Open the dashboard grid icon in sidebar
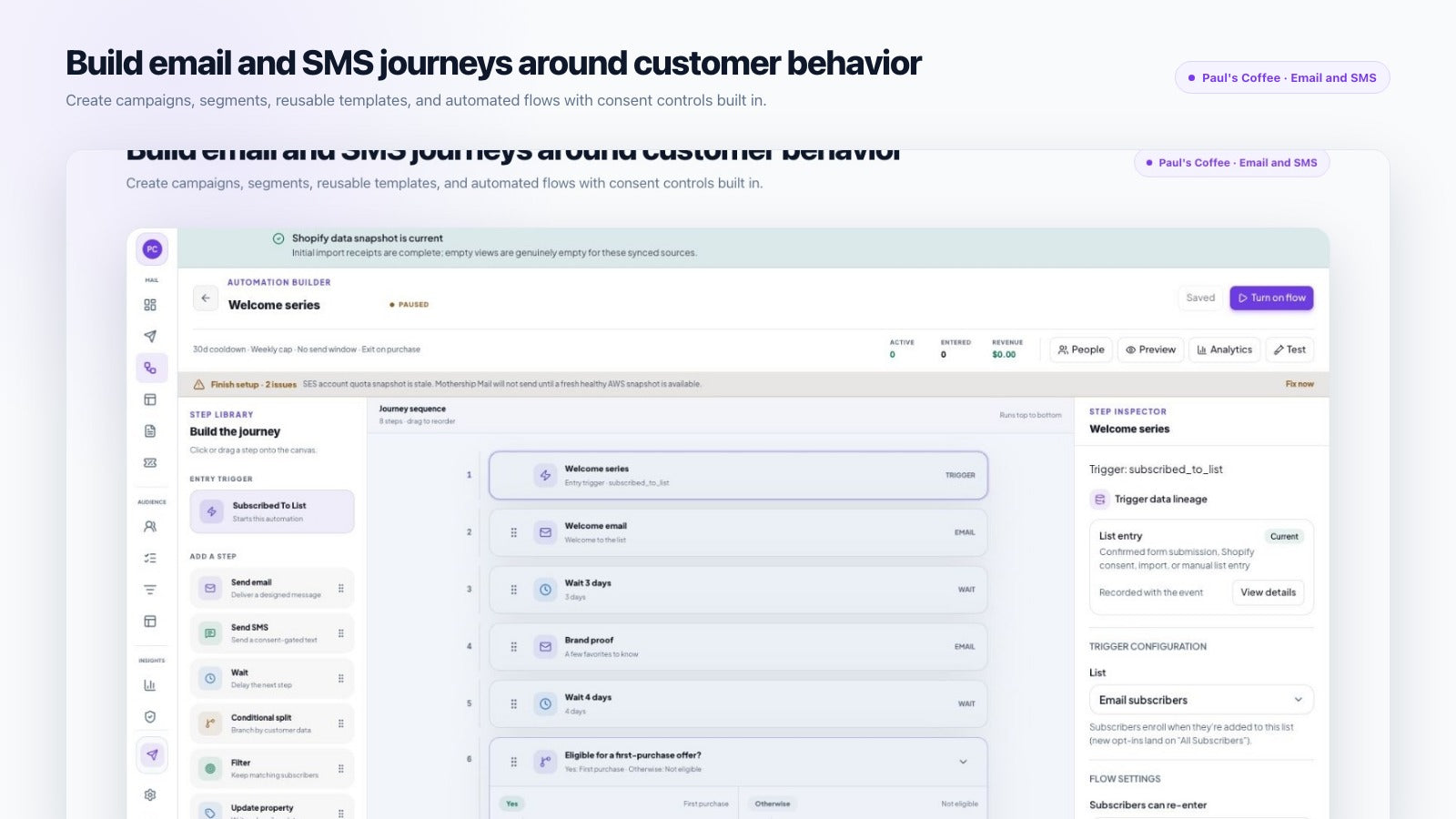The height and width of the screenshot is (819, 1456). click(150, 305)
